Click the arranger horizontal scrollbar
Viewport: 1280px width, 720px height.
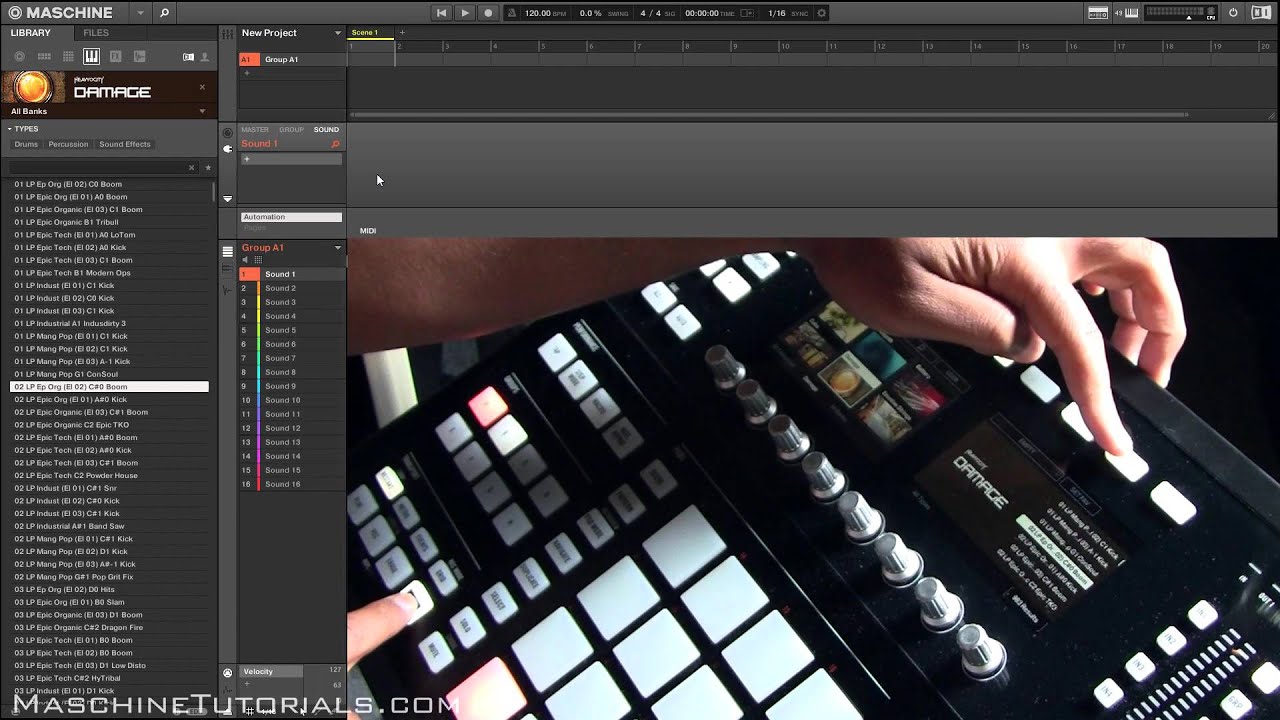(768, 115)
